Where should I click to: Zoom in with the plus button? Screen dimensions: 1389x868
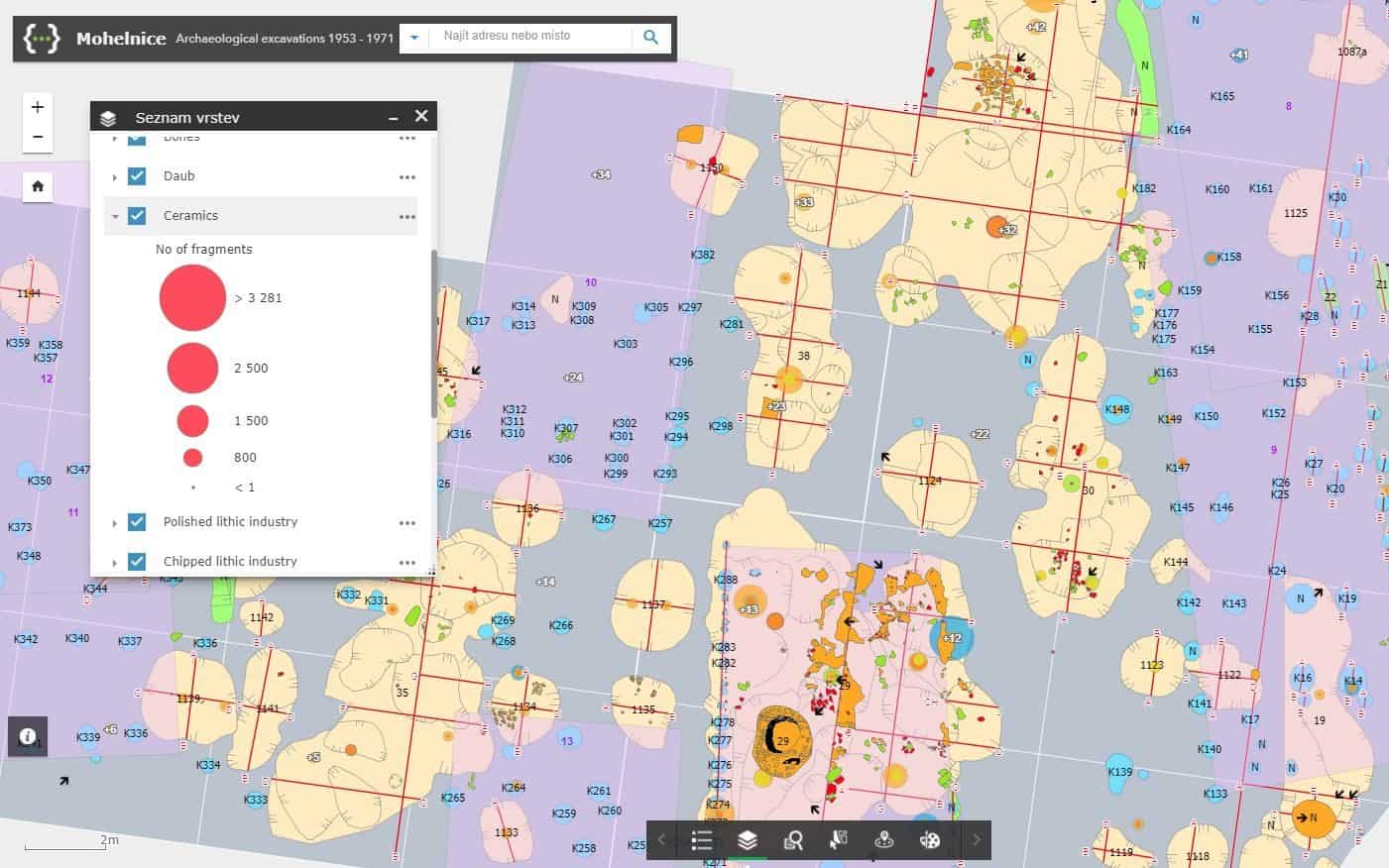click(x=38, y=107)
